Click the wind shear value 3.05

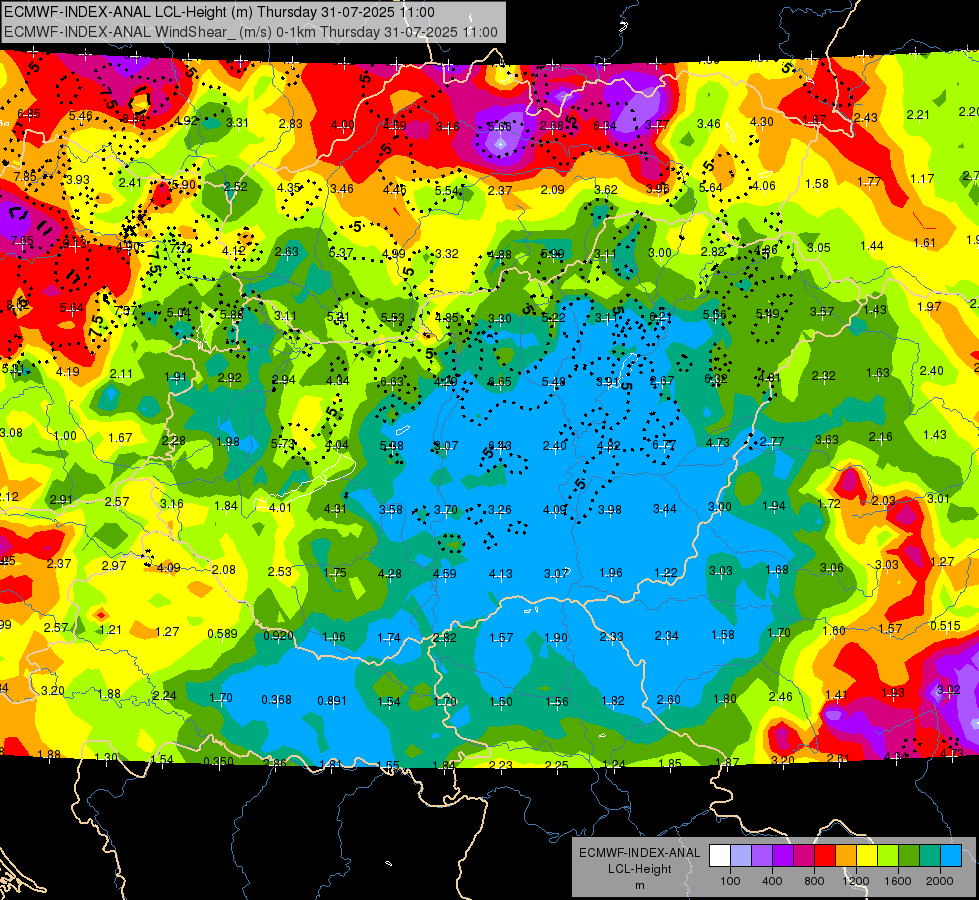(x=818, y=248)
